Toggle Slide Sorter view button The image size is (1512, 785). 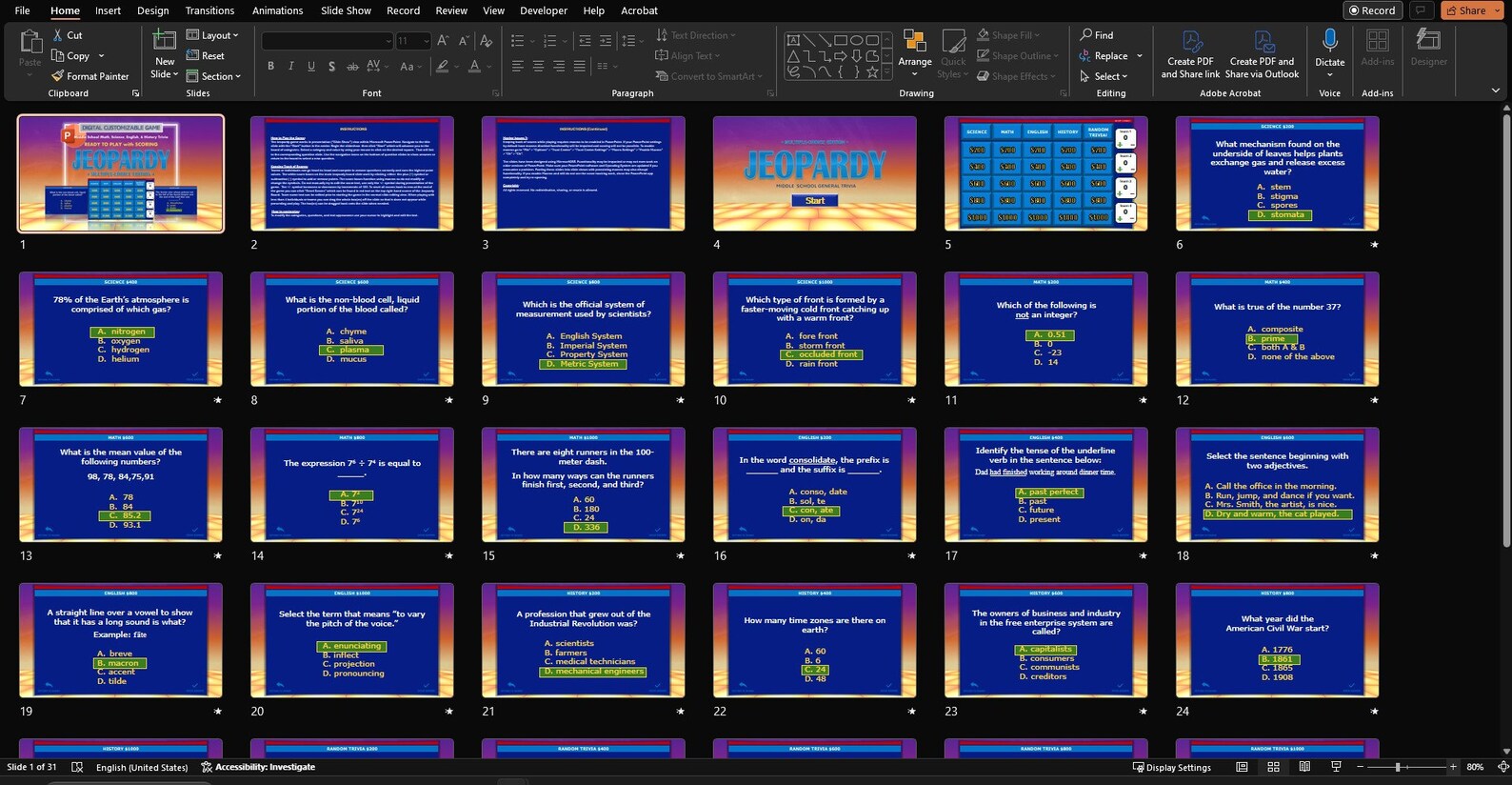tap(1273, 767)
